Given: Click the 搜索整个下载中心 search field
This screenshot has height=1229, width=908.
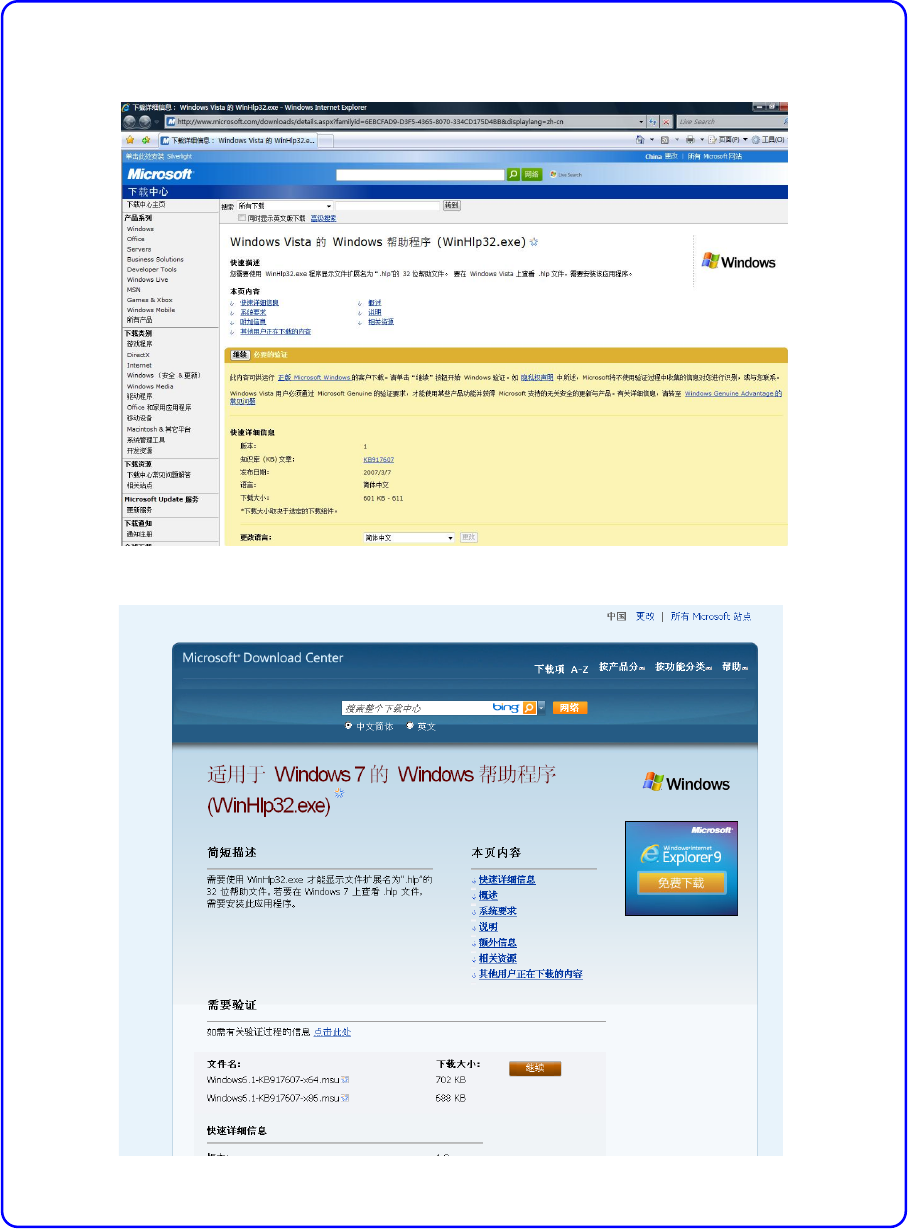Looking at the screenshot, I should pyautogui.click(x=416, y=708).
